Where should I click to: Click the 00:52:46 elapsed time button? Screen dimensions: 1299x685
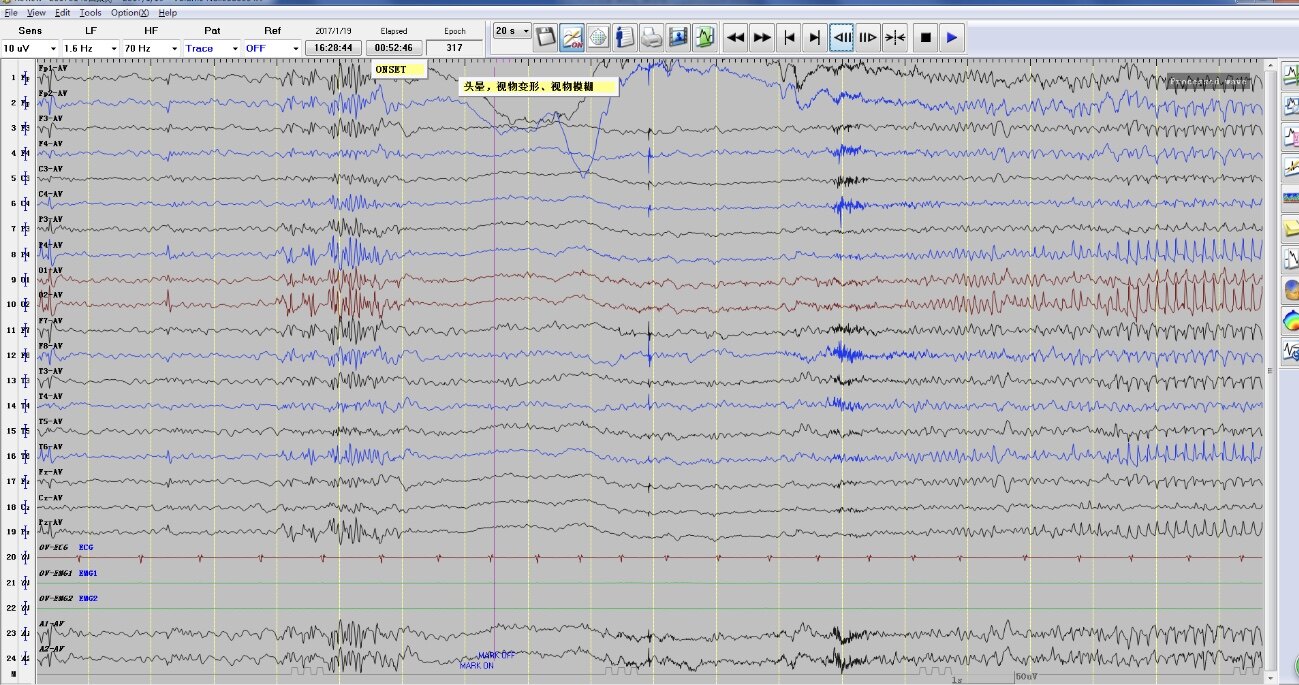(394, 48)
